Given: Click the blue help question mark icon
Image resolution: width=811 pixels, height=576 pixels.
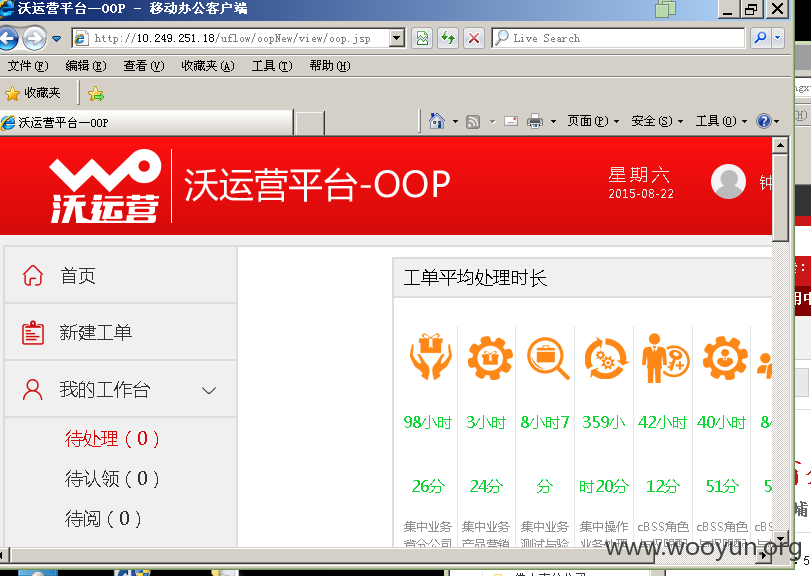Looking at the screenshot, I should coord(764,121).
